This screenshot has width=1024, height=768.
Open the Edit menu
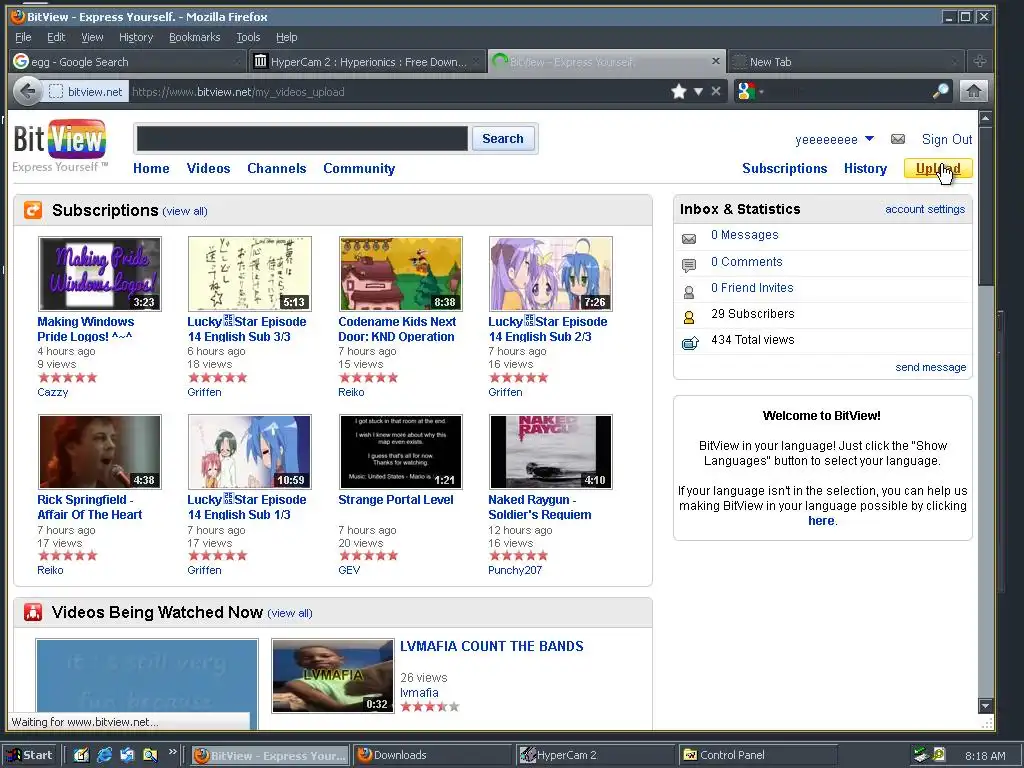click(56, 37)
